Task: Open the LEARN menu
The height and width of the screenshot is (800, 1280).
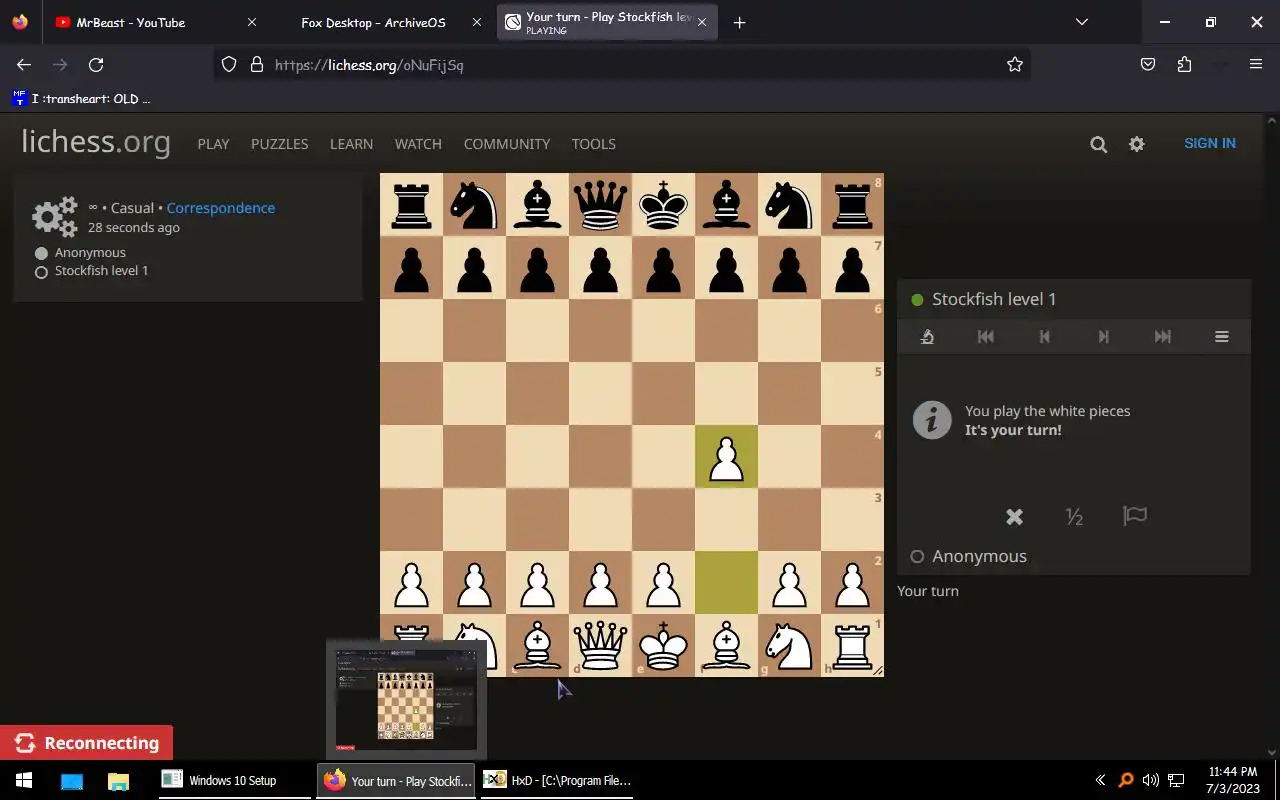Action: (x=351, y=144)
